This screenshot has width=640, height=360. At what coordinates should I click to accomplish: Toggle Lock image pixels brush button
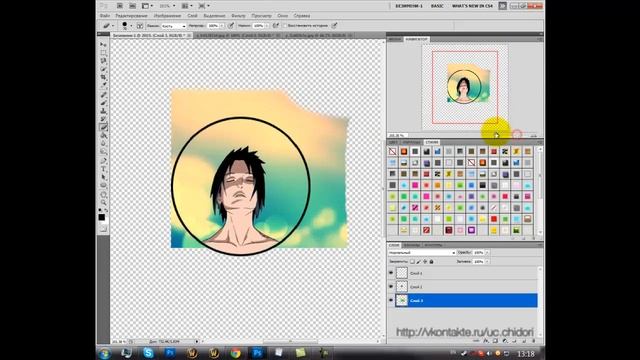point(418,262)
